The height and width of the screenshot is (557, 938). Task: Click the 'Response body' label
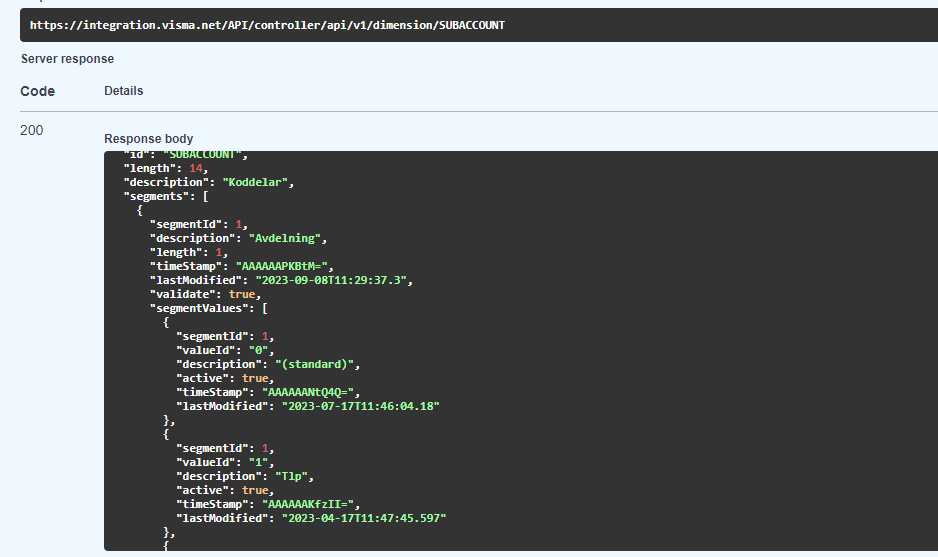(148, 139)
